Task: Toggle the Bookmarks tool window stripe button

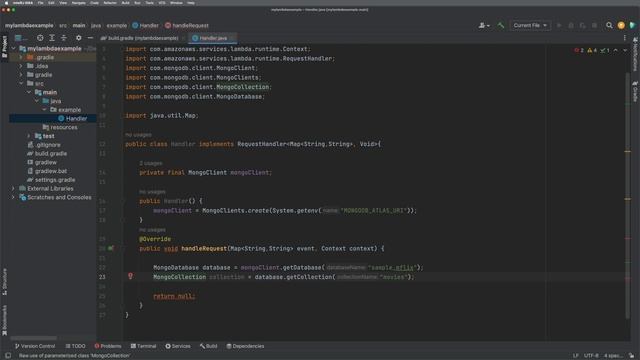Action: [4, 320]
